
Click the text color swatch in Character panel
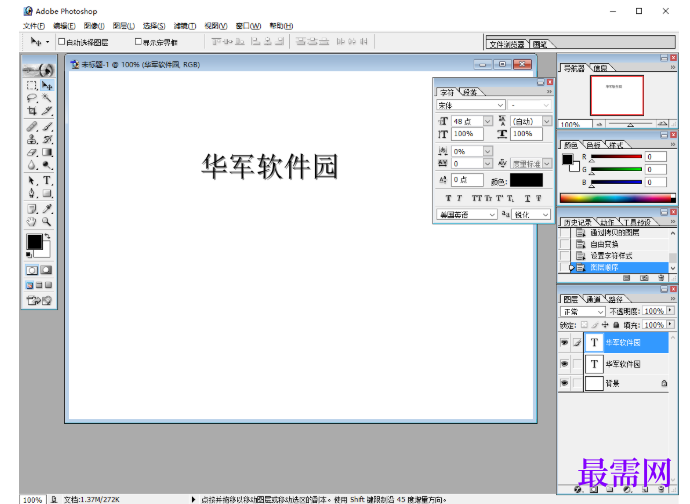pos(526,180)
